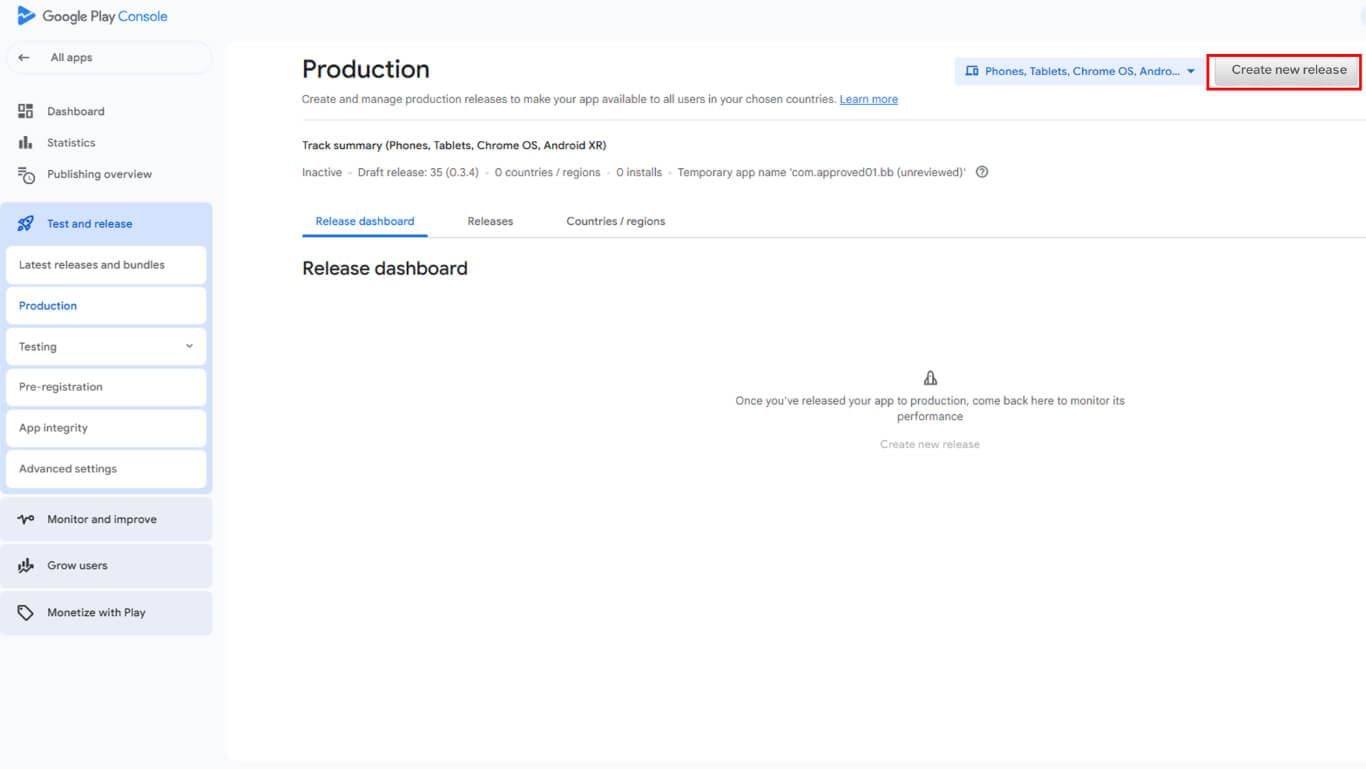Click the Publishing overview clock icon
Screen dimensions: 1366x769
(x=26, y=175)
